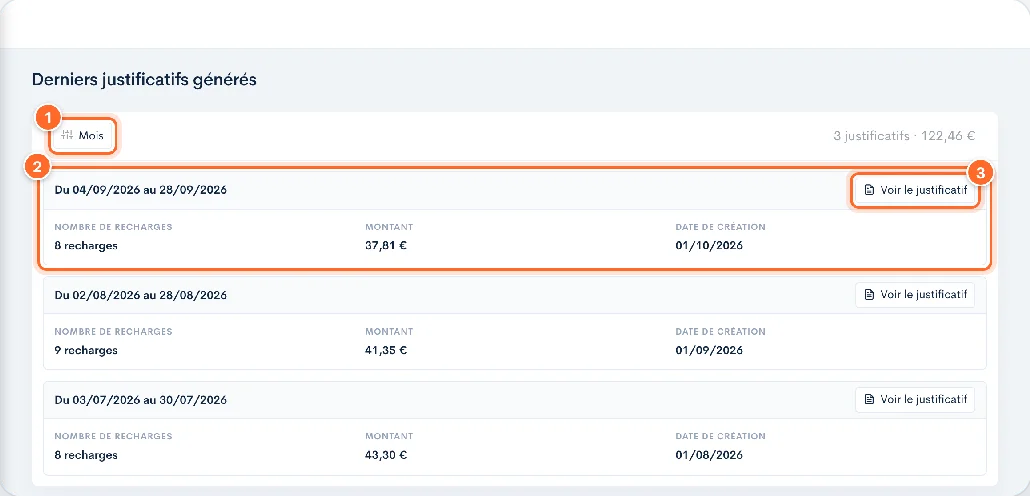This screenshot has width=1030, height=496.
Task: Click the 3 justificatifs · 122,46 € summary
Action: click(904, 137)
